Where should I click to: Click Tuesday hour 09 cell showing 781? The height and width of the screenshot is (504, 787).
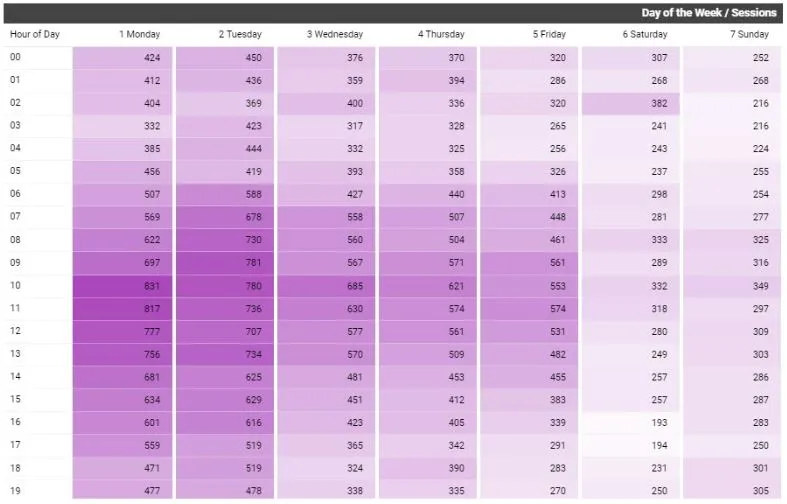coord(225,263)
